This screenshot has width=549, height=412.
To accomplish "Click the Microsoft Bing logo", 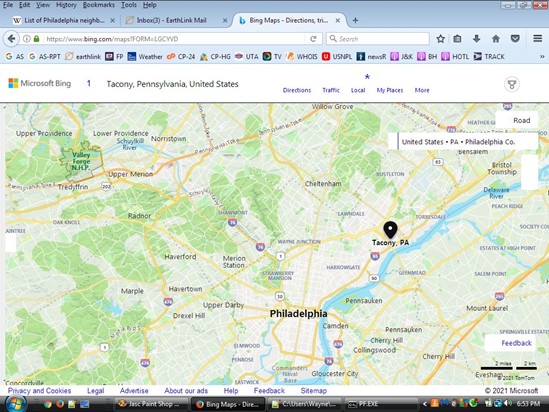I will pos(40,83).
